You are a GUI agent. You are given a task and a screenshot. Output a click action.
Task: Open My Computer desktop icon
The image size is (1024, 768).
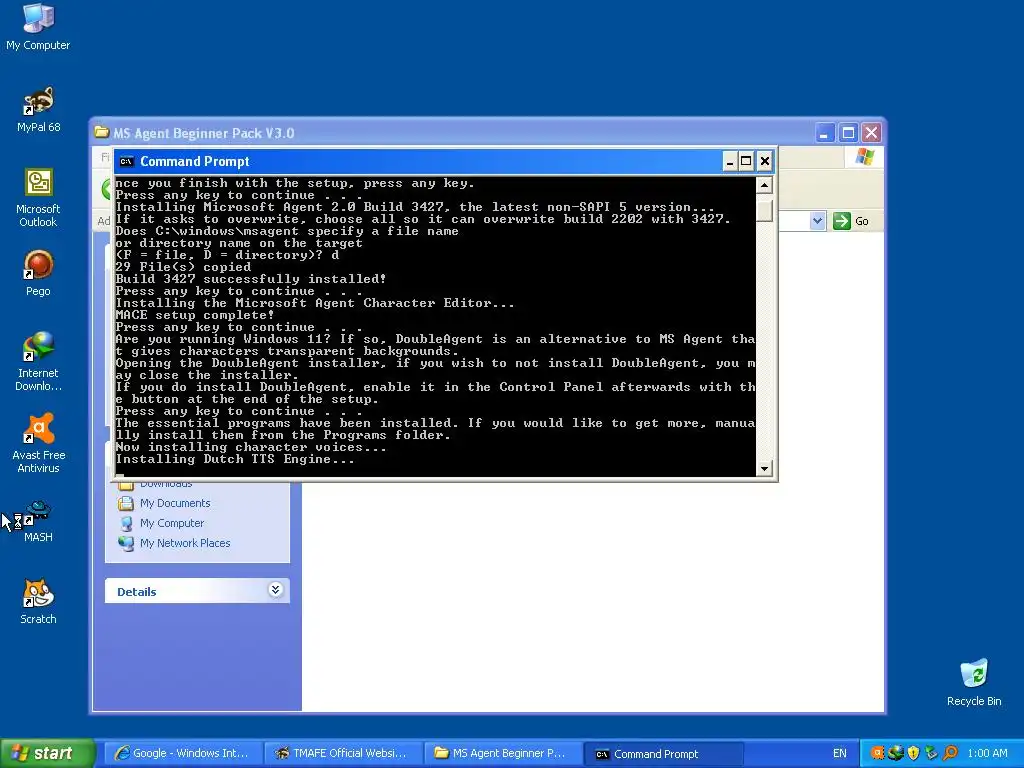(38, 27)
